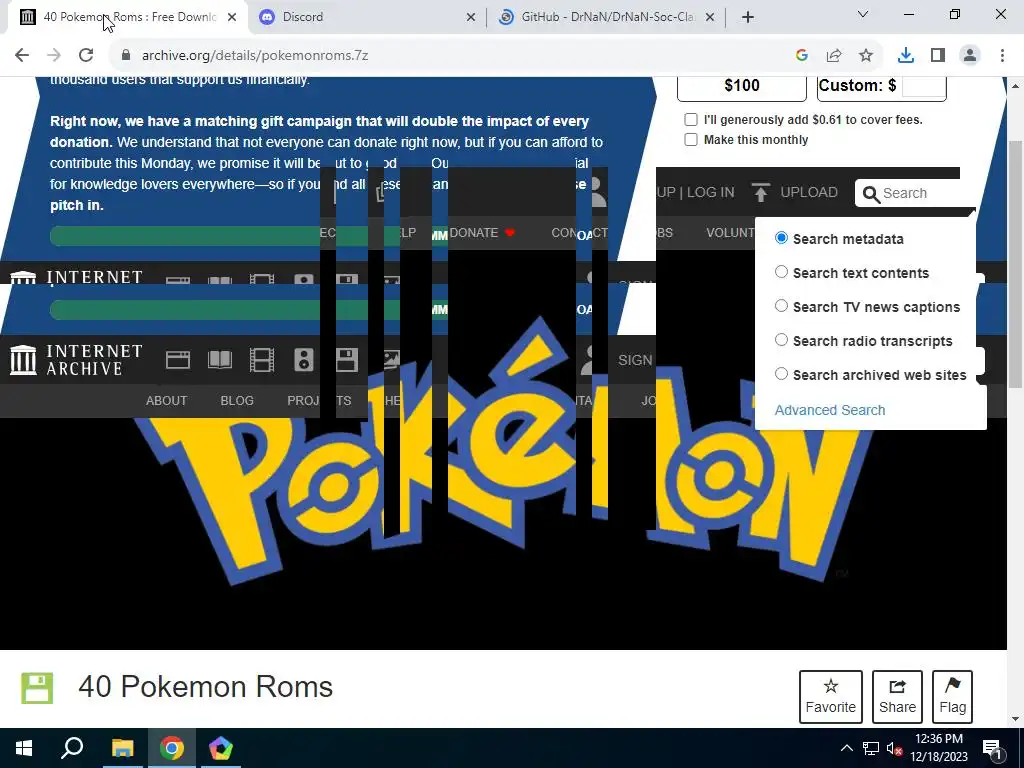This screenshot has width=1024, height=768.
Task: Click the muted volume tray icon
Action: pos(894,748)
